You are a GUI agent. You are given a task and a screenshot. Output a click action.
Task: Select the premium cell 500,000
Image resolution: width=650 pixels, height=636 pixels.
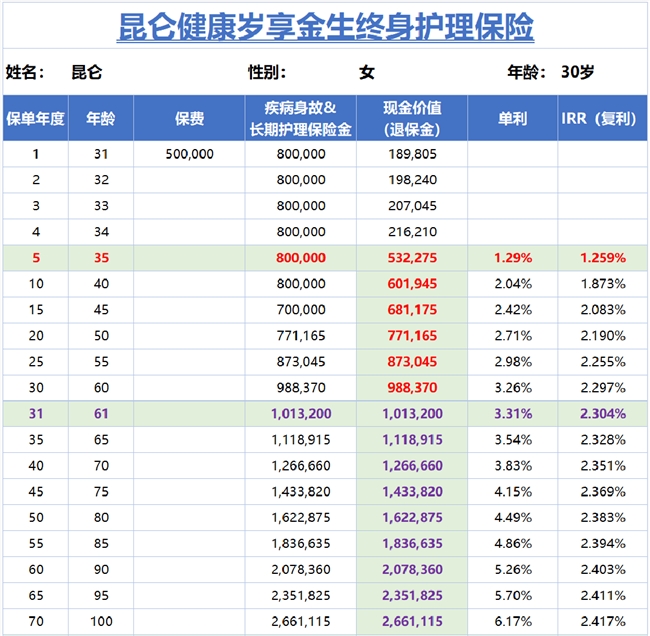tap(189, 154)
